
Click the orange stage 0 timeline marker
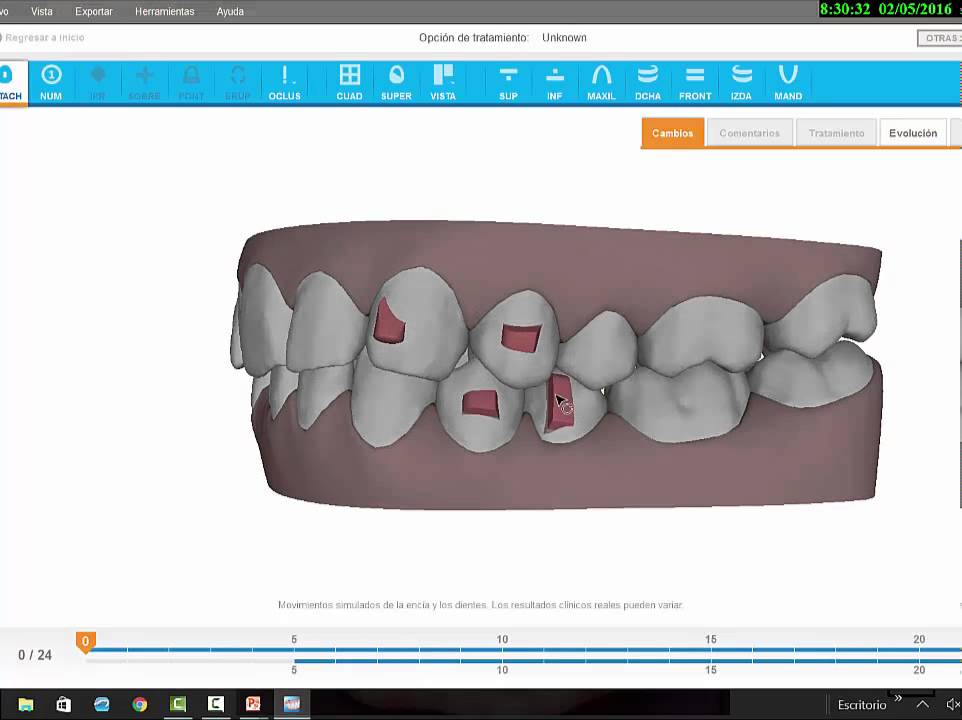point(85,642)
